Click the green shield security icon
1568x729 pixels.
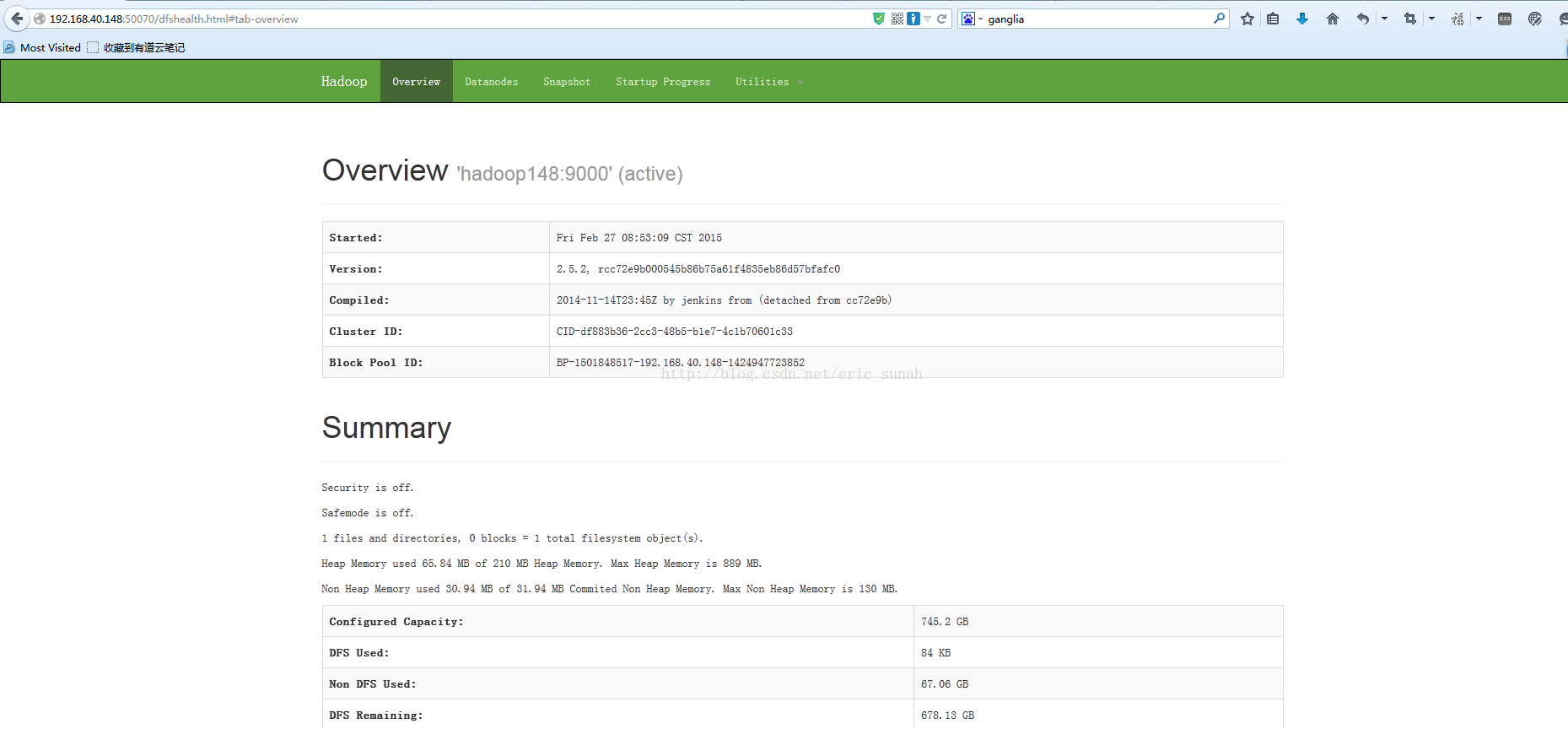(879, 19)
